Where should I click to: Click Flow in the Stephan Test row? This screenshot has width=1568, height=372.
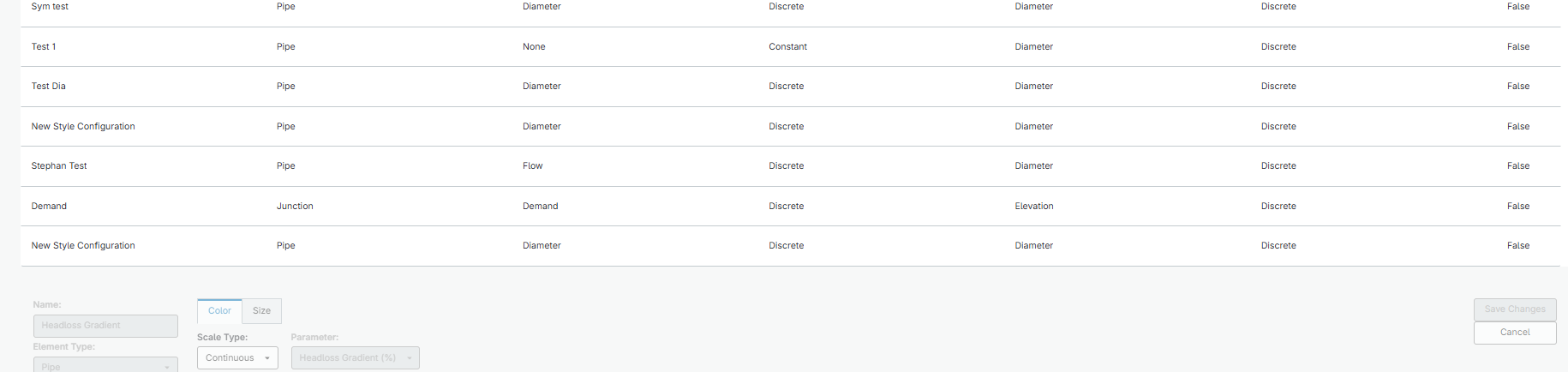pos(532,166)
